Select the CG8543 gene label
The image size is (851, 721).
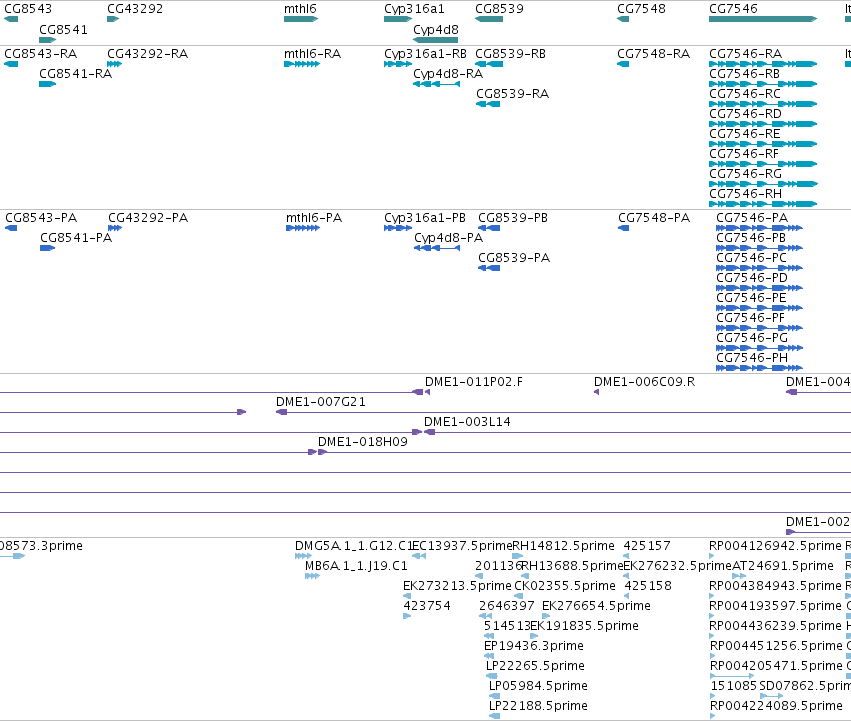click(28, 9)
